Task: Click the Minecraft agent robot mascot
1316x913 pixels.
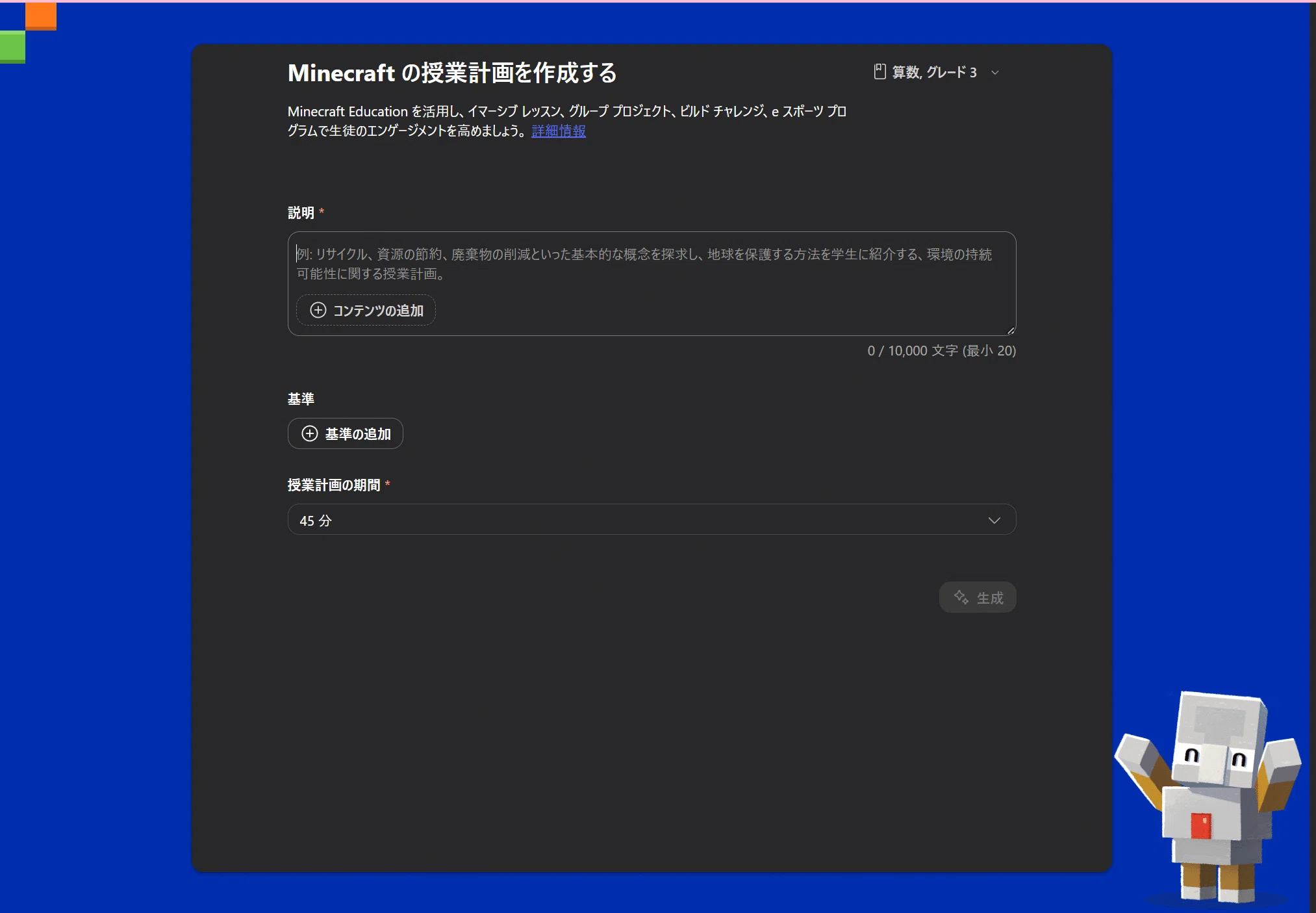Action: click(x=1209, y=797)
